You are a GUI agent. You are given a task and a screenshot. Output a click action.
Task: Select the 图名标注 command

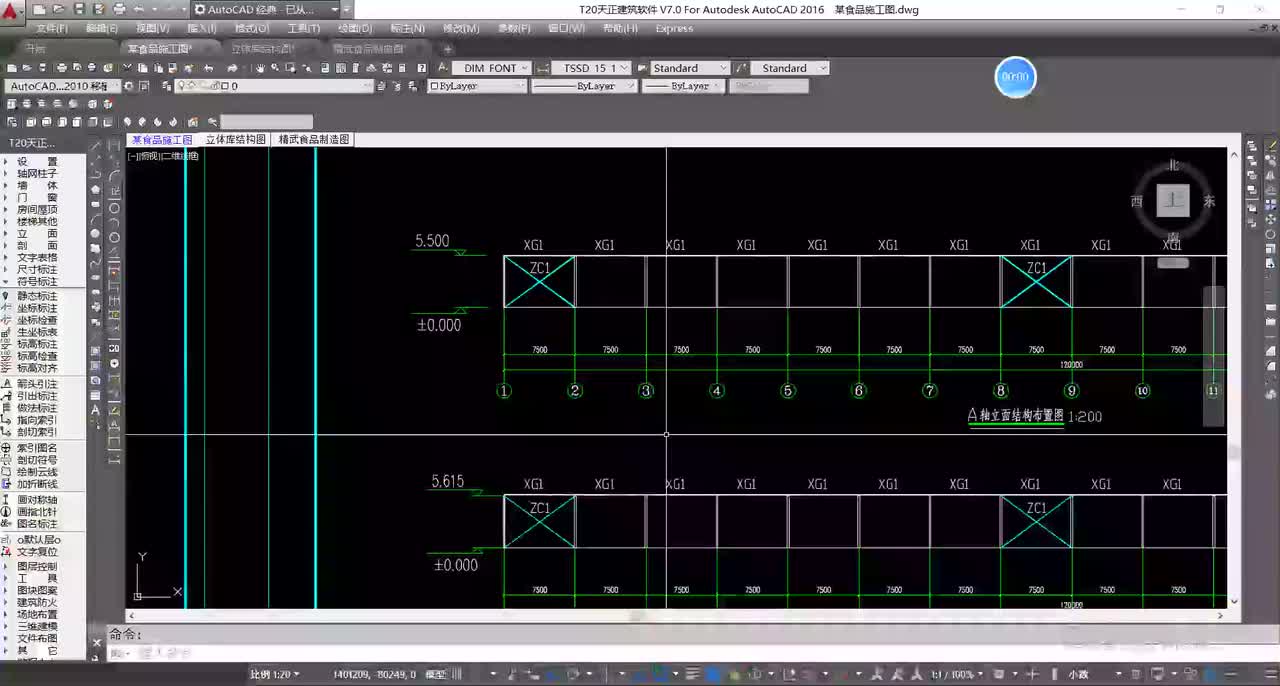(x=36, y=524)
